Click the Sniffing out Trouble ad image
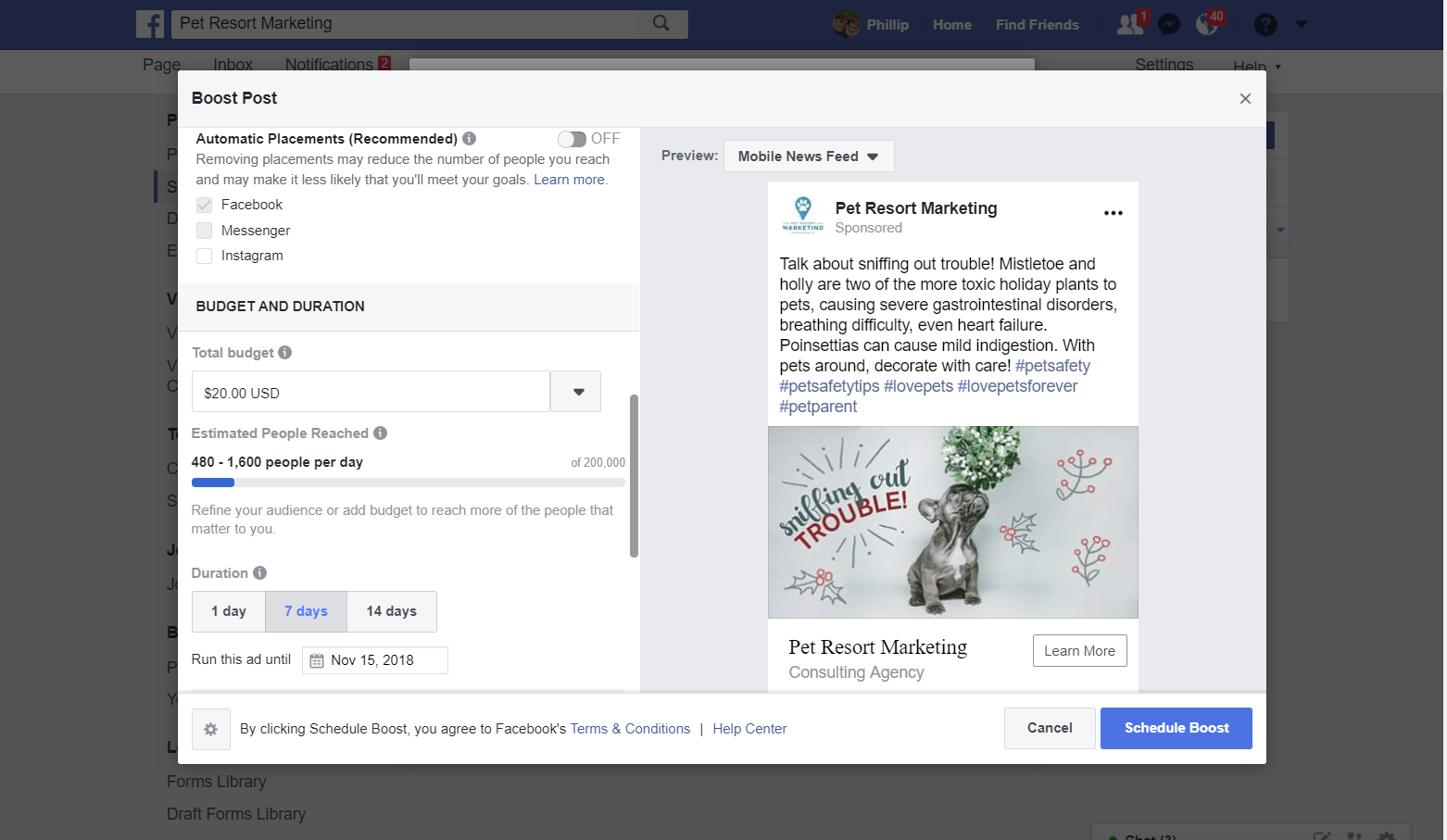 click(x=952, y=522)
